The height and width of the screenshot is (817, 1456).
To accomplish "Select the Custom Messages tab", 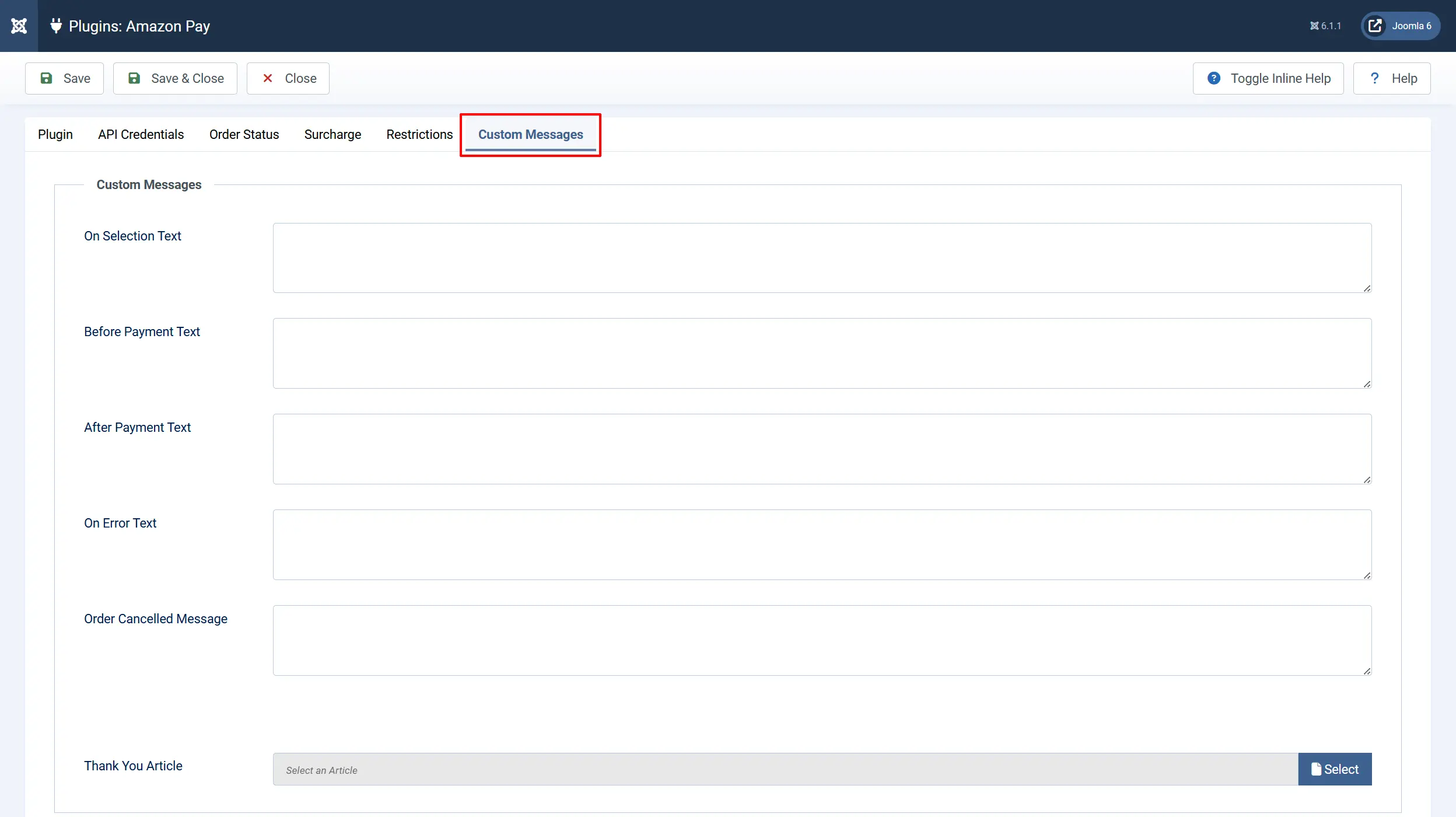I will click(531, 134).
